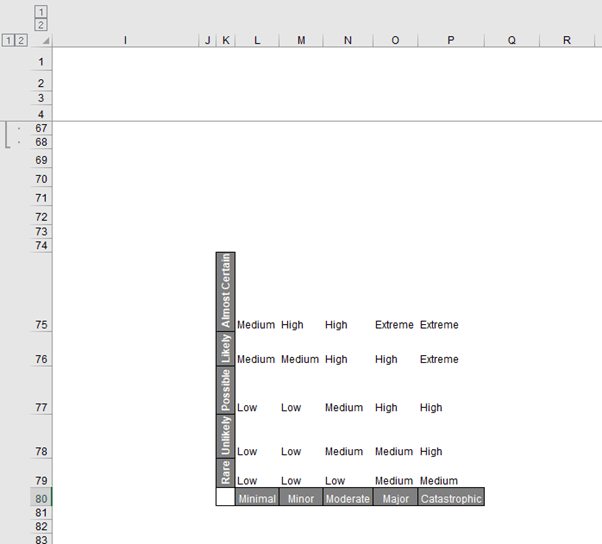The image size is (602, 544).
Task: Select row 75 header
Action: pyautogui.click(x=41, y=325)
